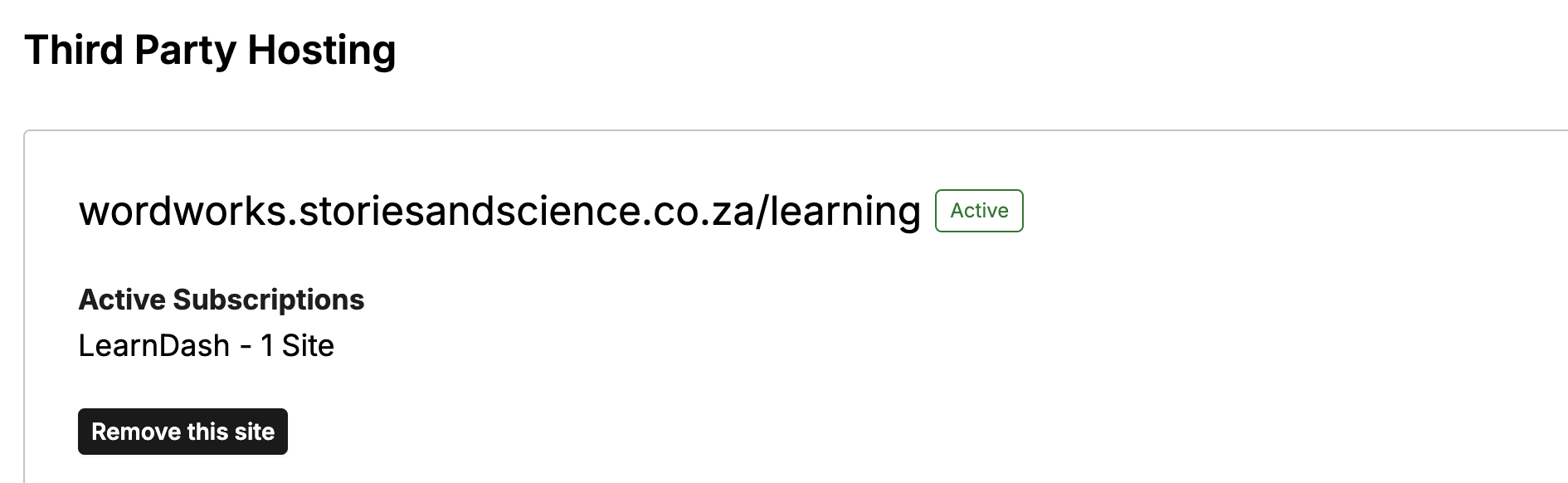Click the Active Subscriptions label

[x=221, y=300]
